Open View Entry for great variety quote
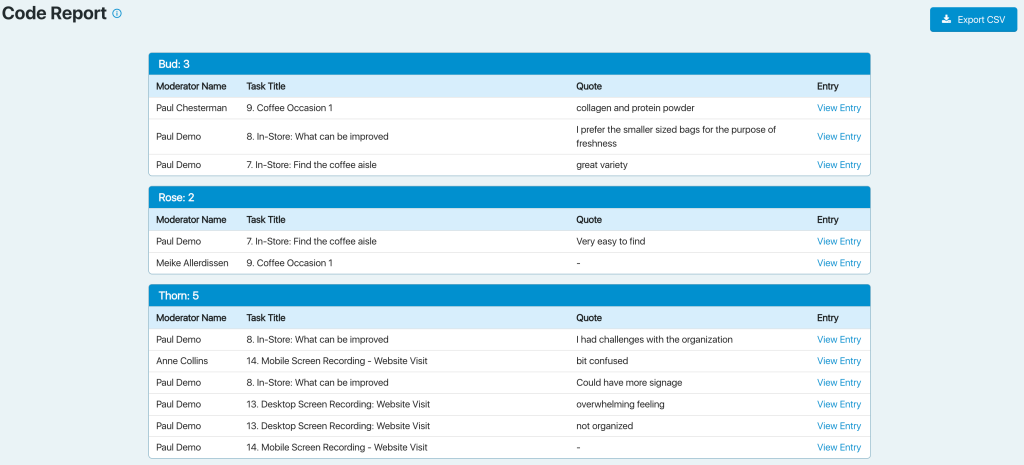Viewport: 1024px width, 465px height. tap(839, 165)
